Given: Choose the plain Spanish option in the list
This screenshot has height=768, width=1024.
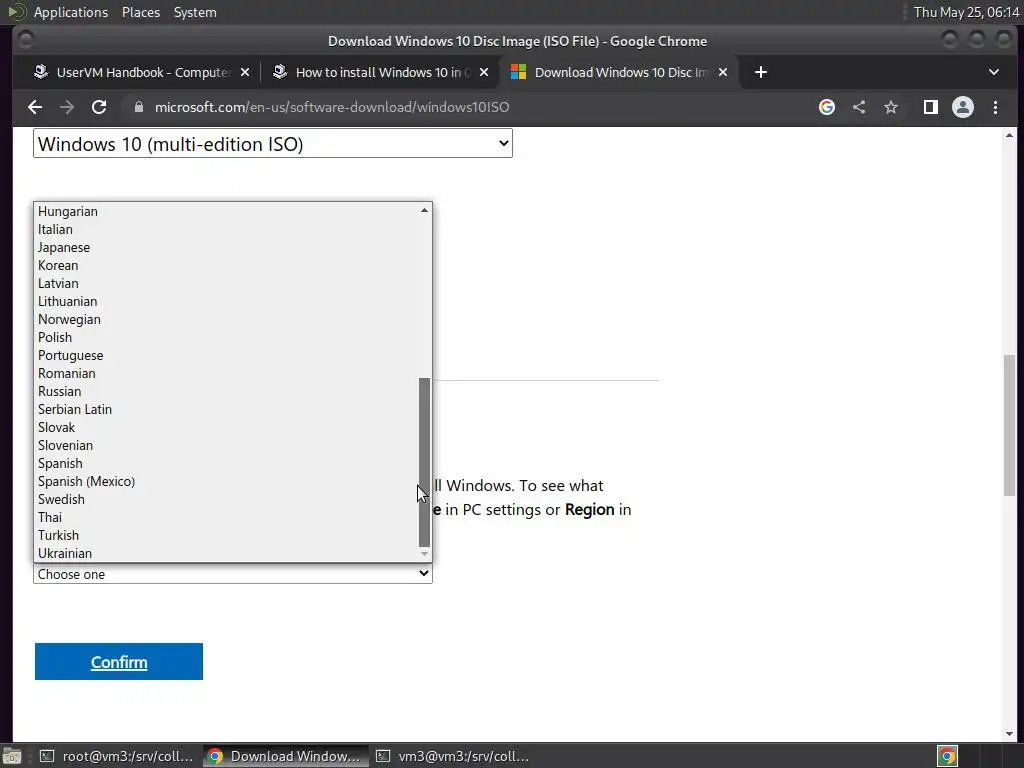Looking at the screenshot, I should tap(227, 464).
